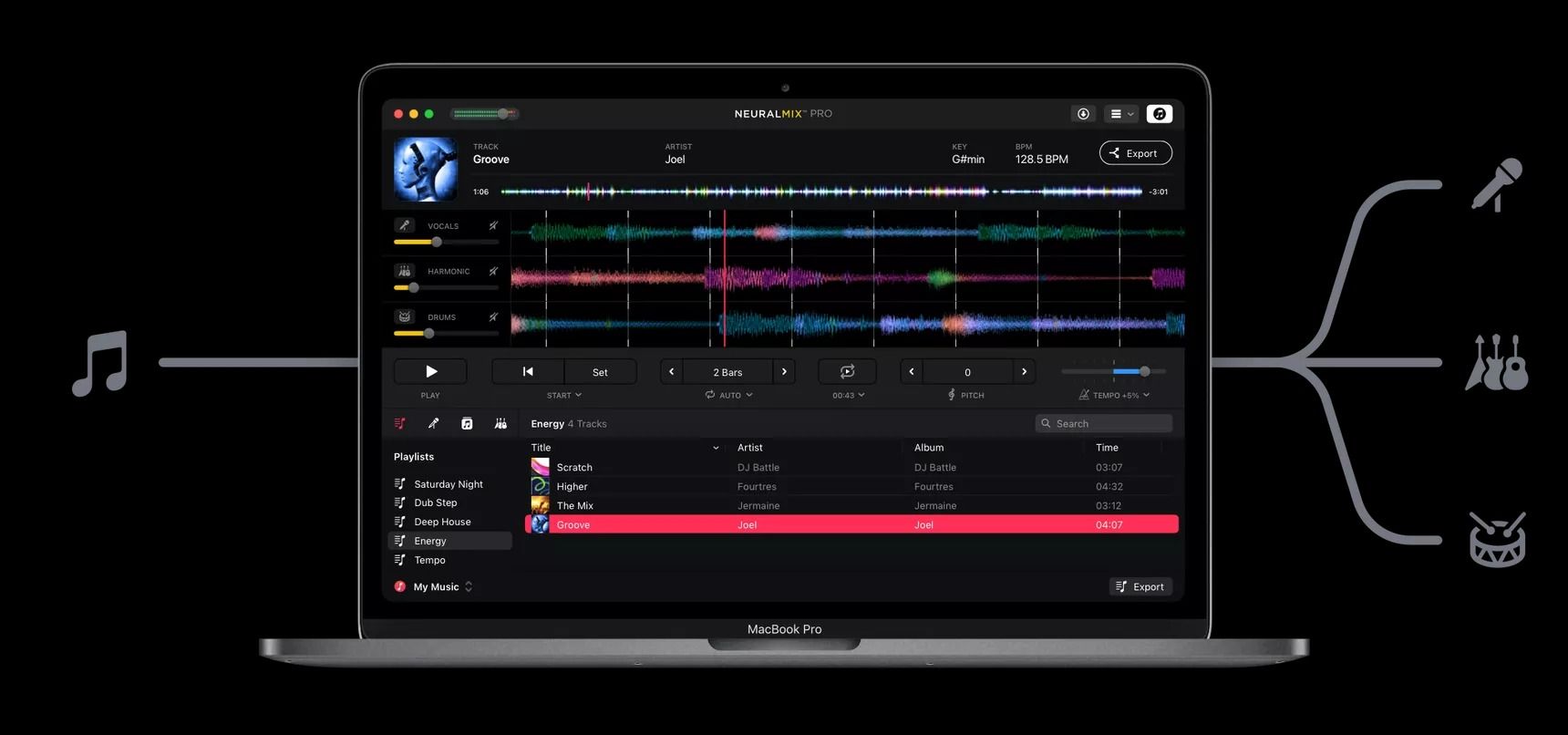The image size is (1568, 735).
Task: Mute the Harmonic stem
Action: [x=493, y=271]
